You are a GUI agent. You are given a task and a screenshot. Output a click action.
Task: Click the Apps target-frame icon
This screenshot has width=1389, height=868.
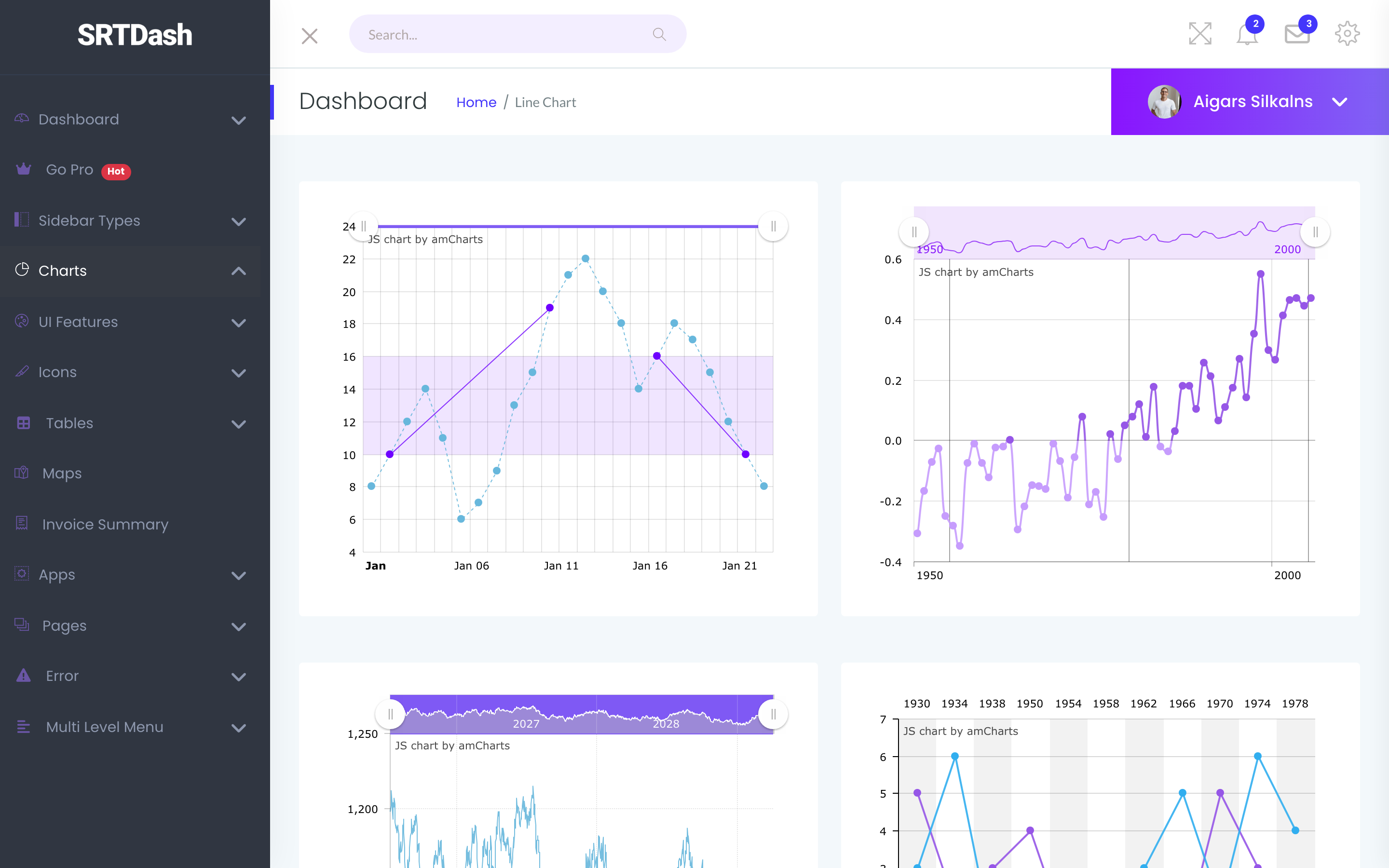pos(21,573)
